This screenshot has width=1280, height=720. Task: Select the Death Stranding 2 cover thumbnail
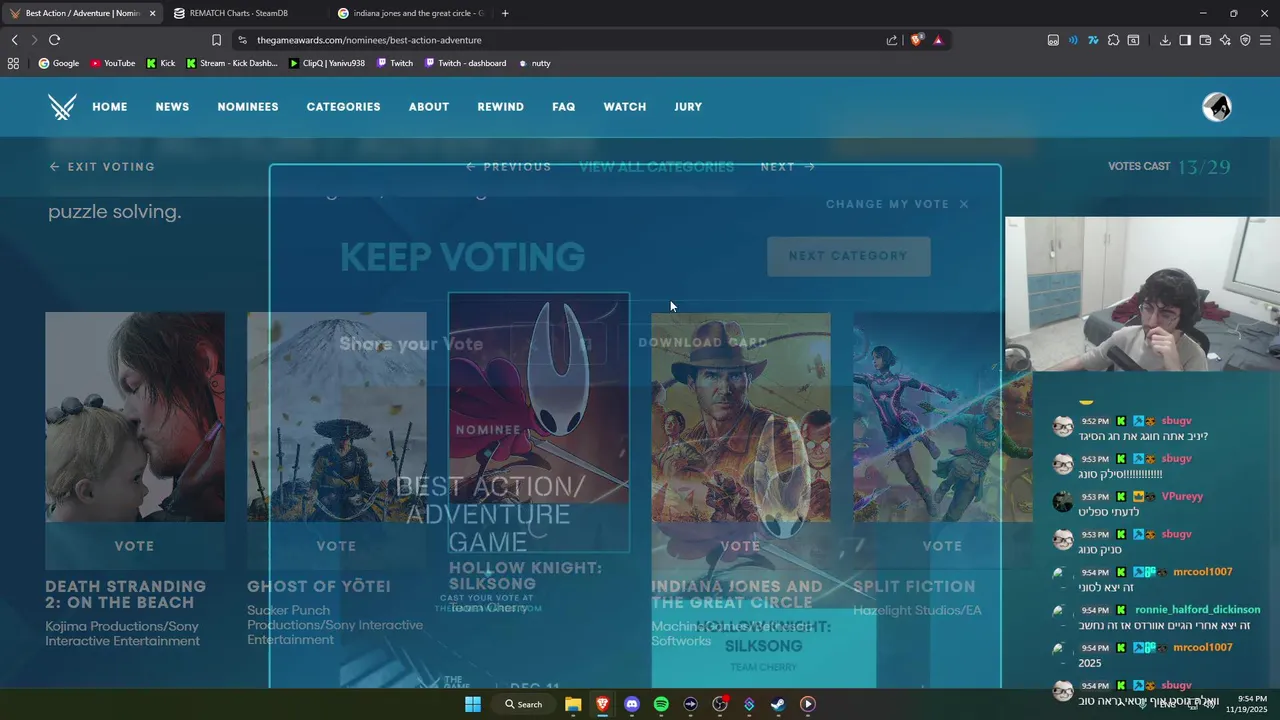tap(134, 417)
